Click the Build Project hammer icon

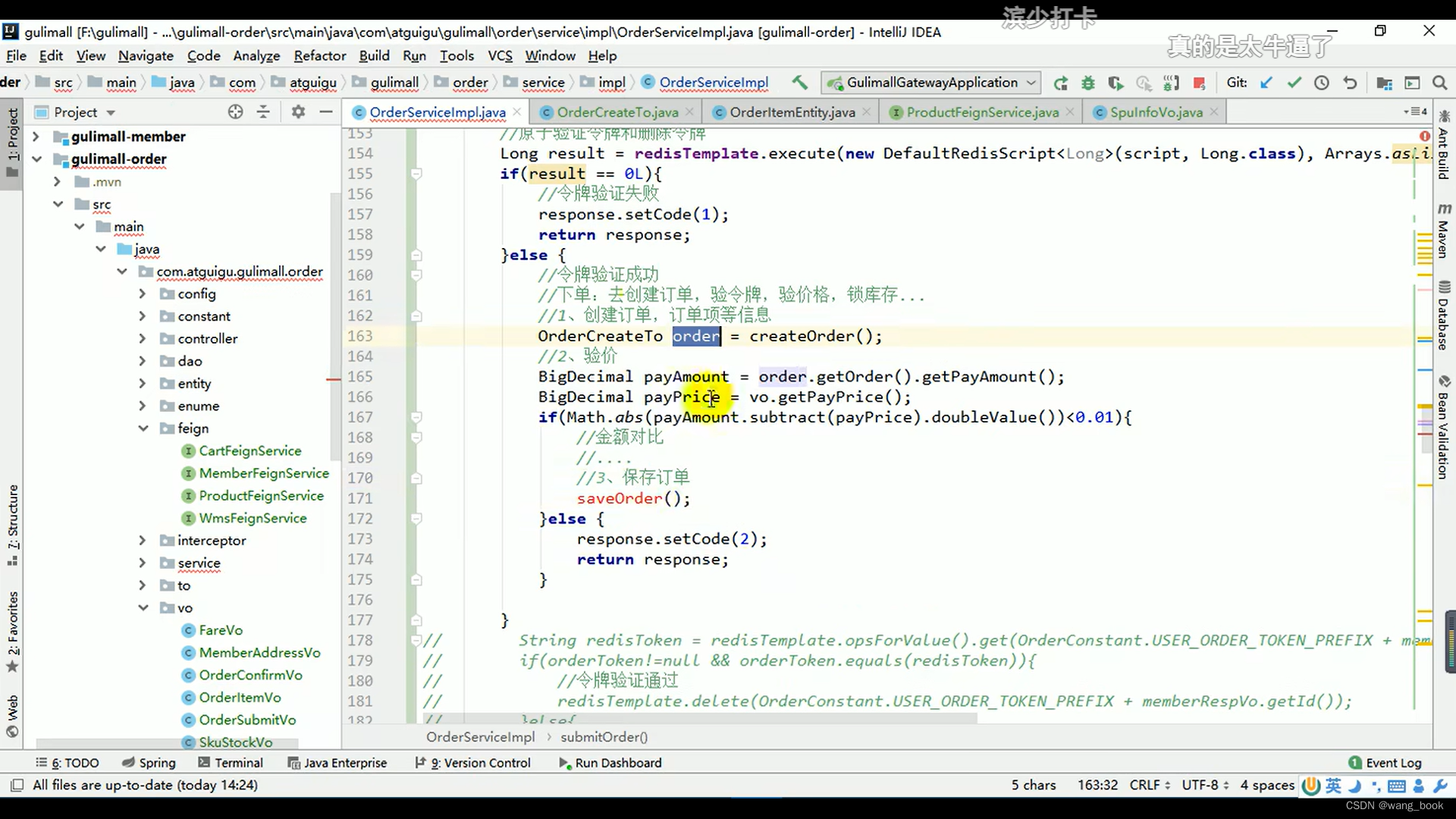coord(799,82)
